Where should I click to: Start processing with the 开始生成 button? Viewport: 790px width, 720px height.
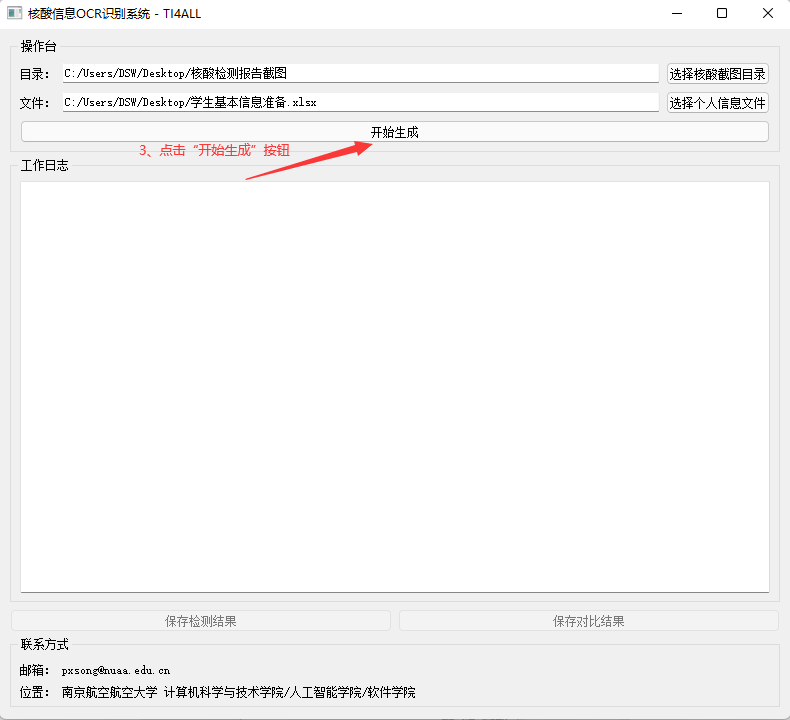click(394, 132)
